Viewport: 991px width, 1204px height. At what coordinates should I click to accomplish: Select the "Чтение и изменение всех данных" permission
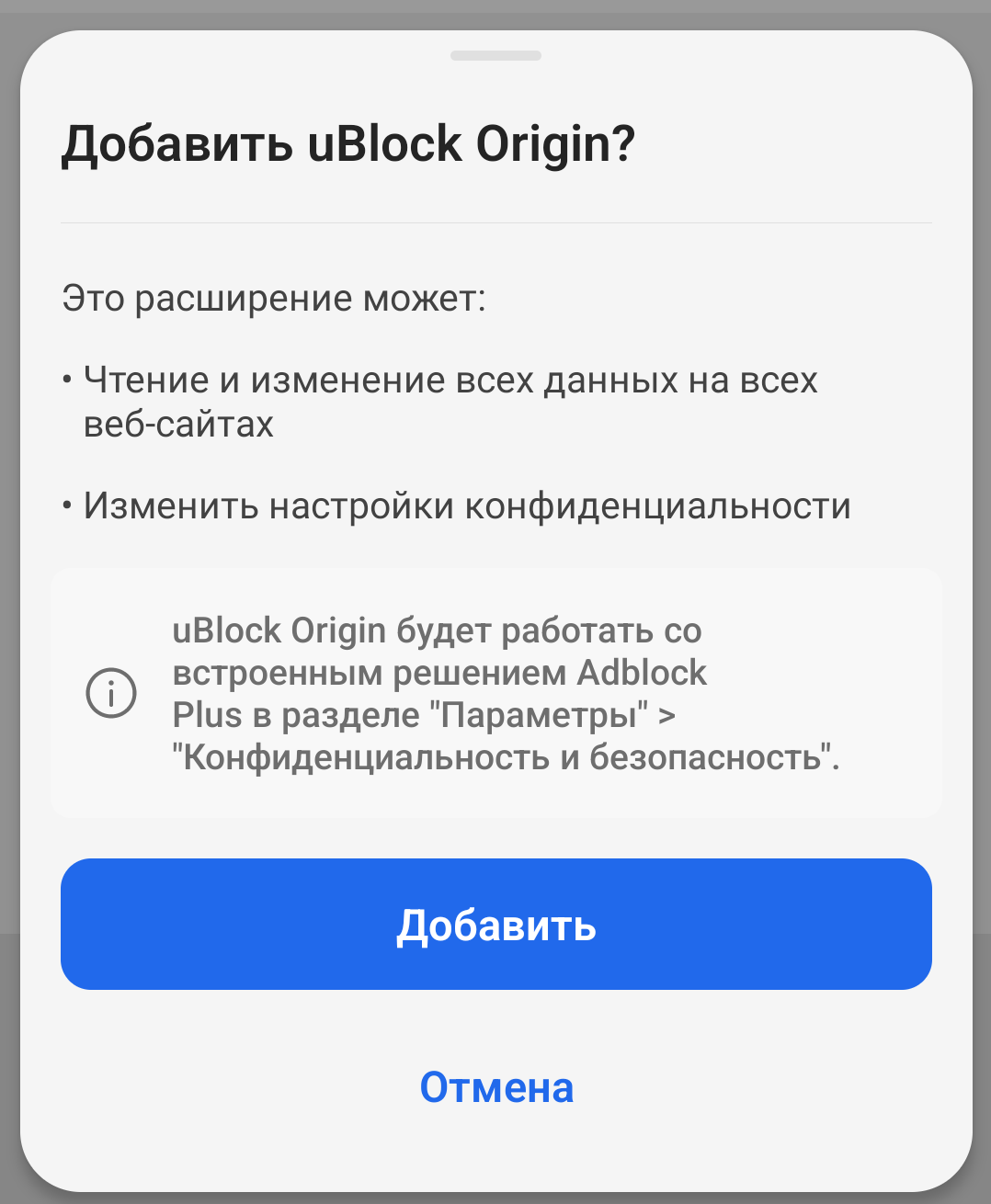coord(450,381)
